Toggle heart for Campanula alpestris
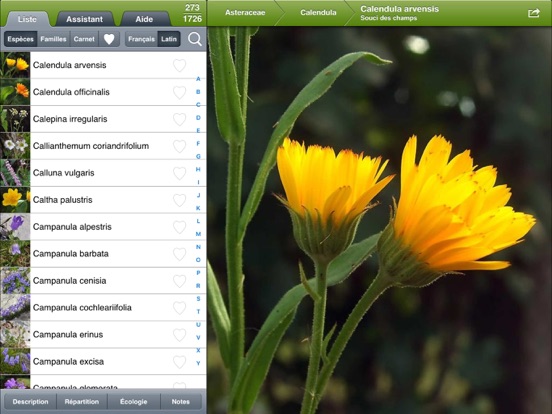The image size is (552, 414). [x=179, y=227]
